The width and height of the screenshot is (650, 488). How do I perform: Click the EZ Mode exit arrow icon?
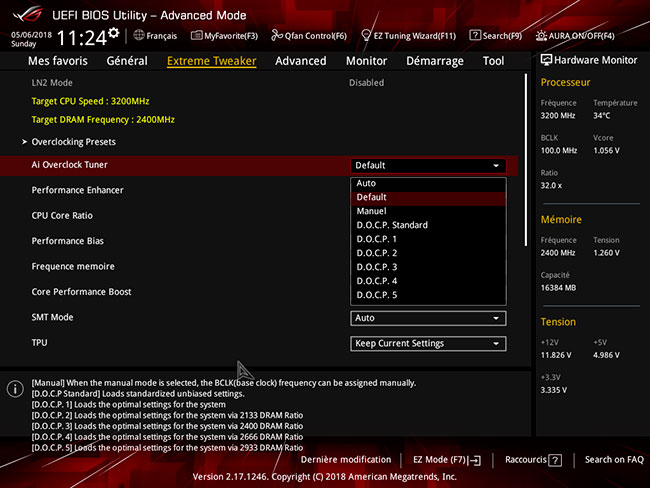coord(475,460)
